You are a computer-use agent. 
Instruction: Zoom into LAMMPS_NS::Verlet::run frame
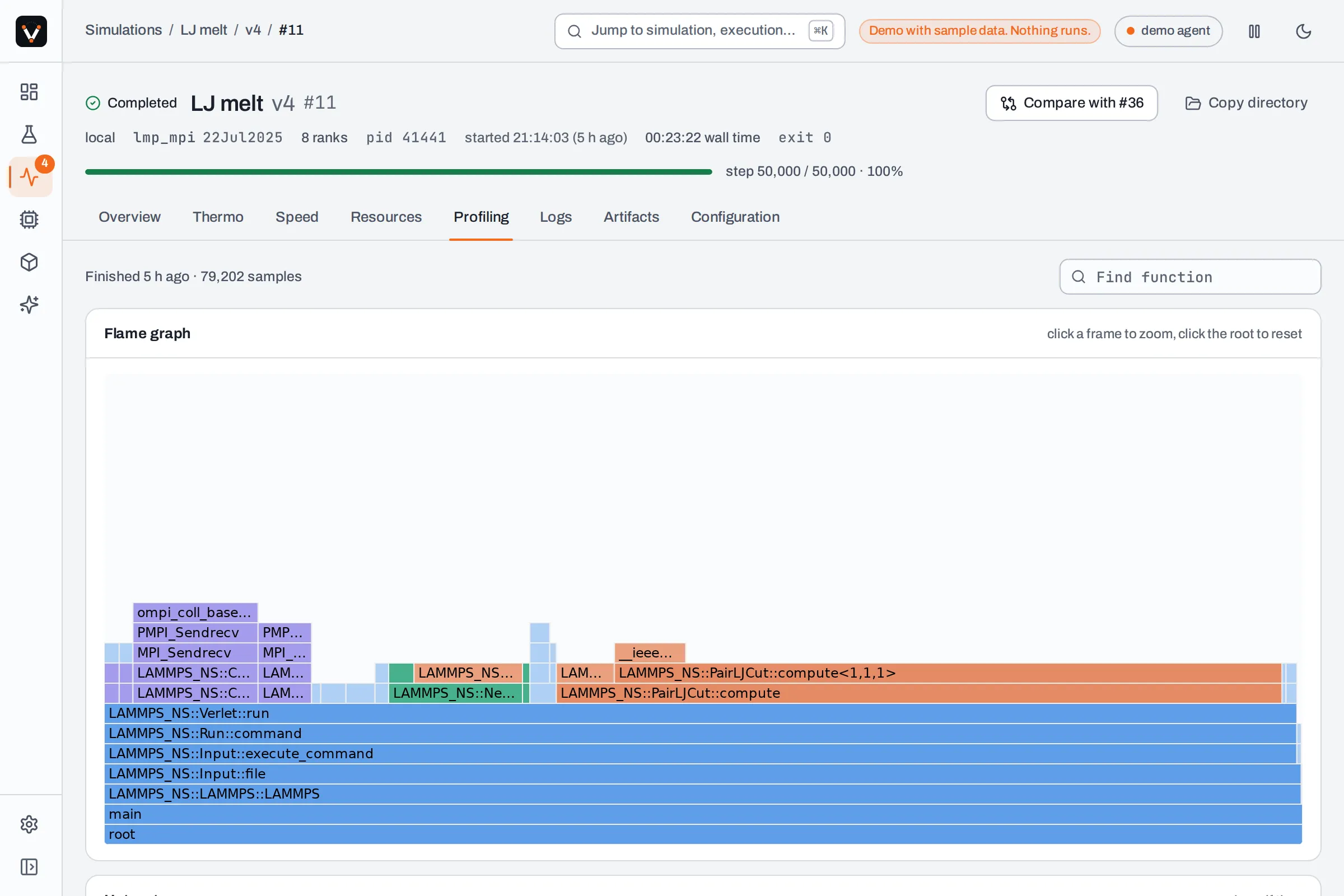tap(701, 713)
